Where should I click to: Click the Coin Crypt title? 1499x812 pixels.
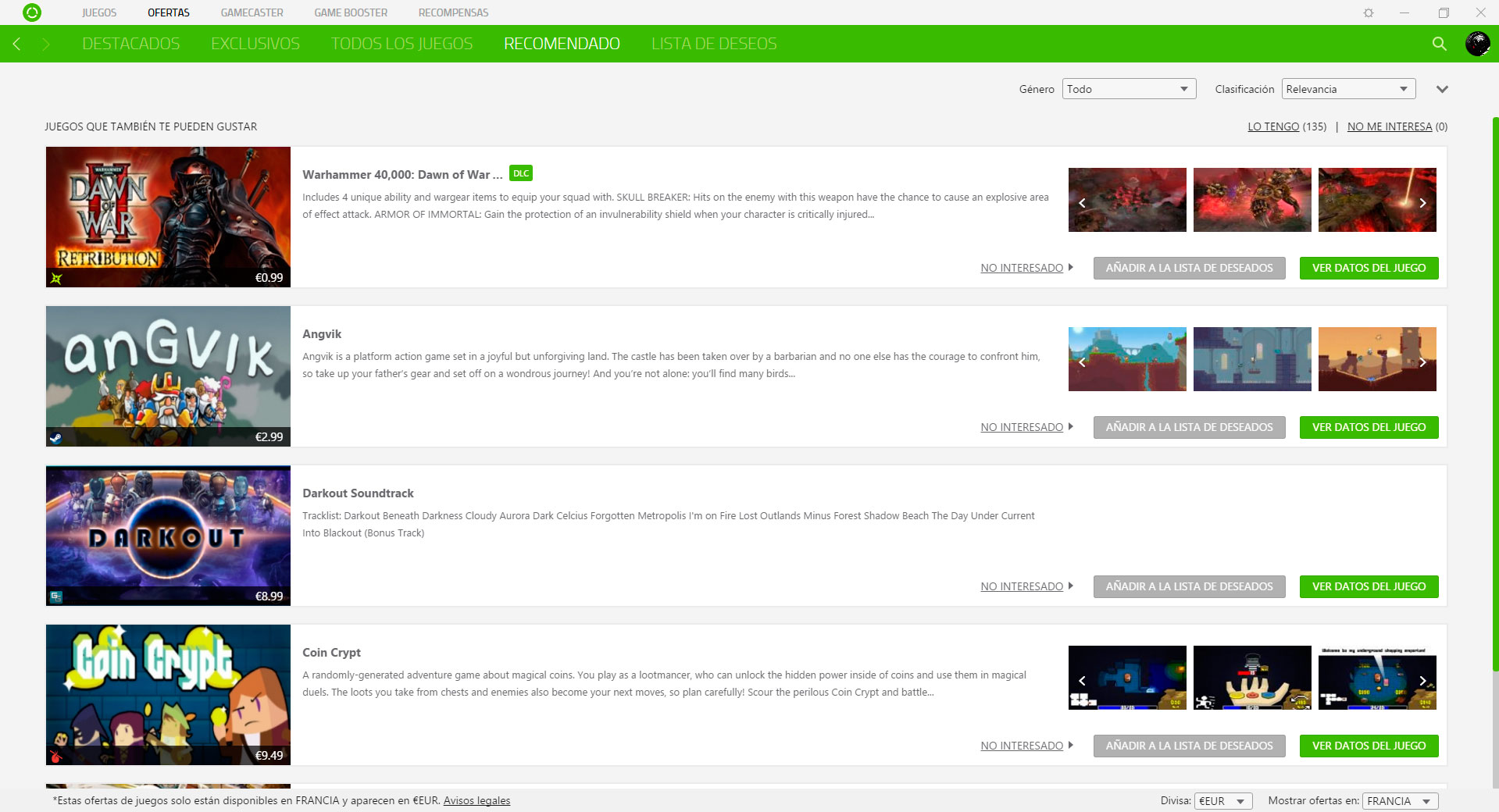coord(331,653)
